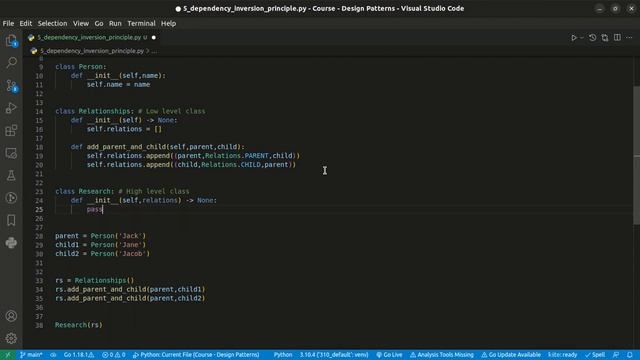This screenshot has height=360, width=640.
Task: Open the Explorer view in activity bar
Action: tap(11, 40)
